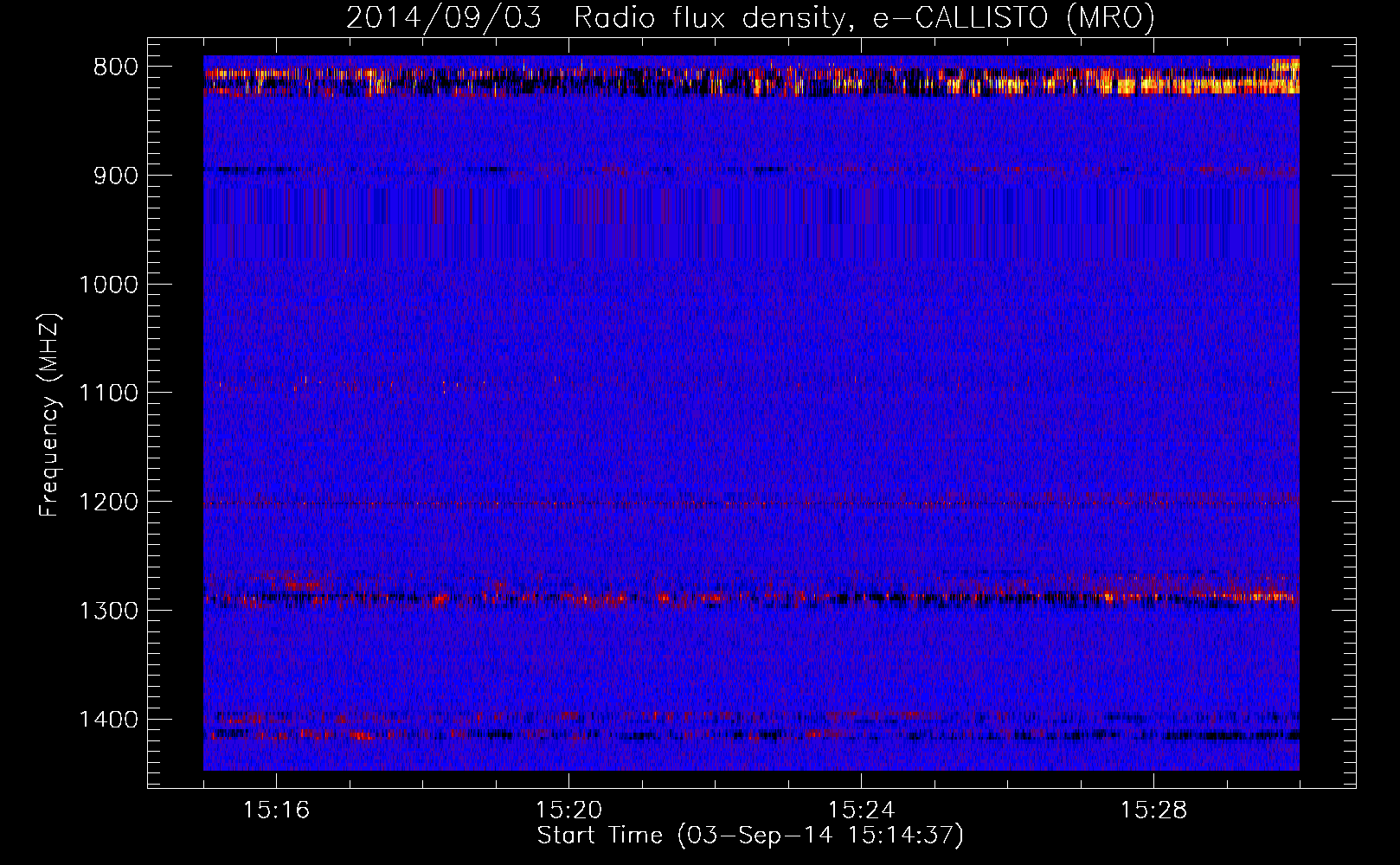Click the 1300 frequency tick label

pos(108,611)
